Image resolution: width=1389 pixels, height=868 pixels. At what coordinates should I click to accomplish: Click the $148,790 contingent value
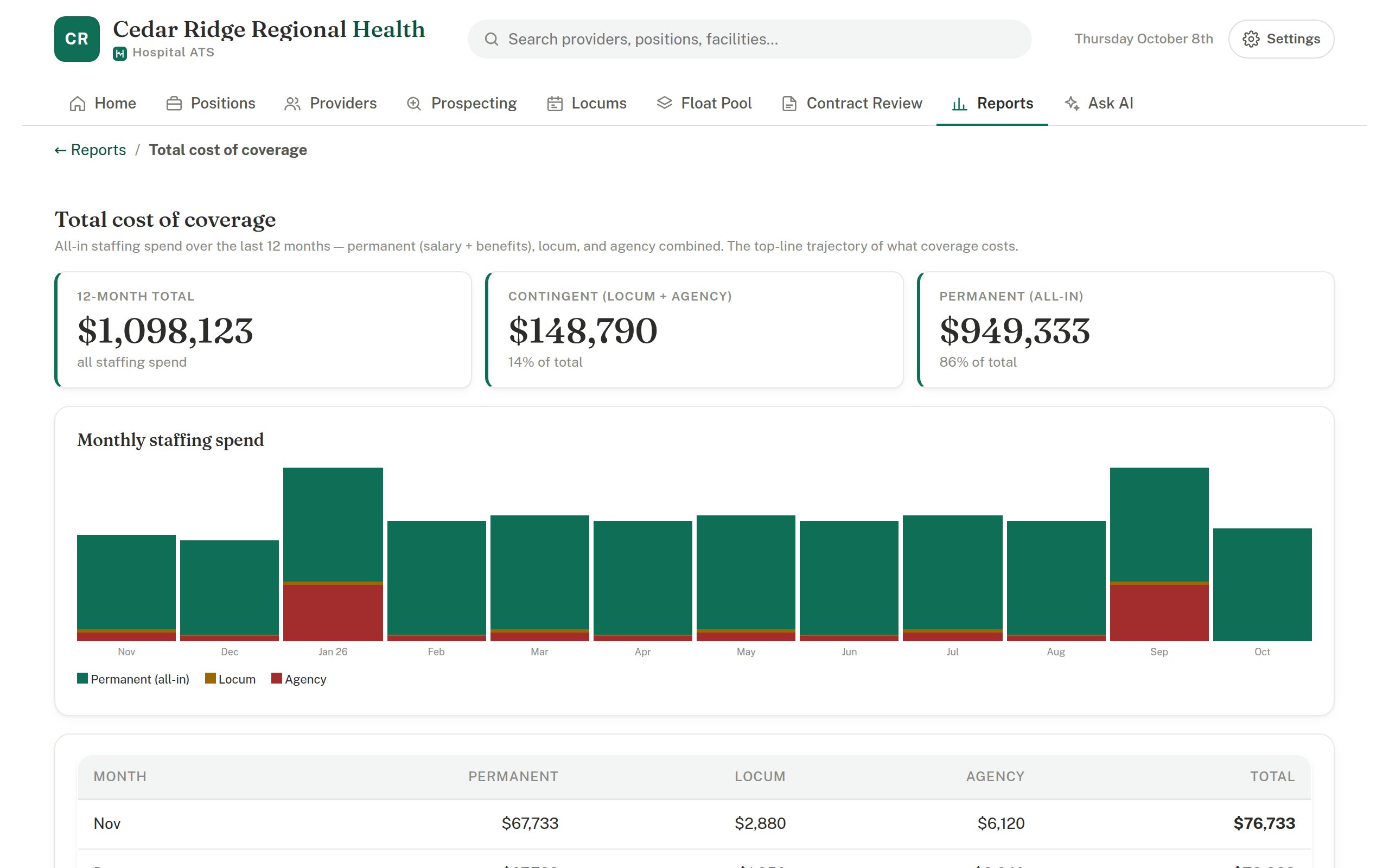(x=583, y=331)
